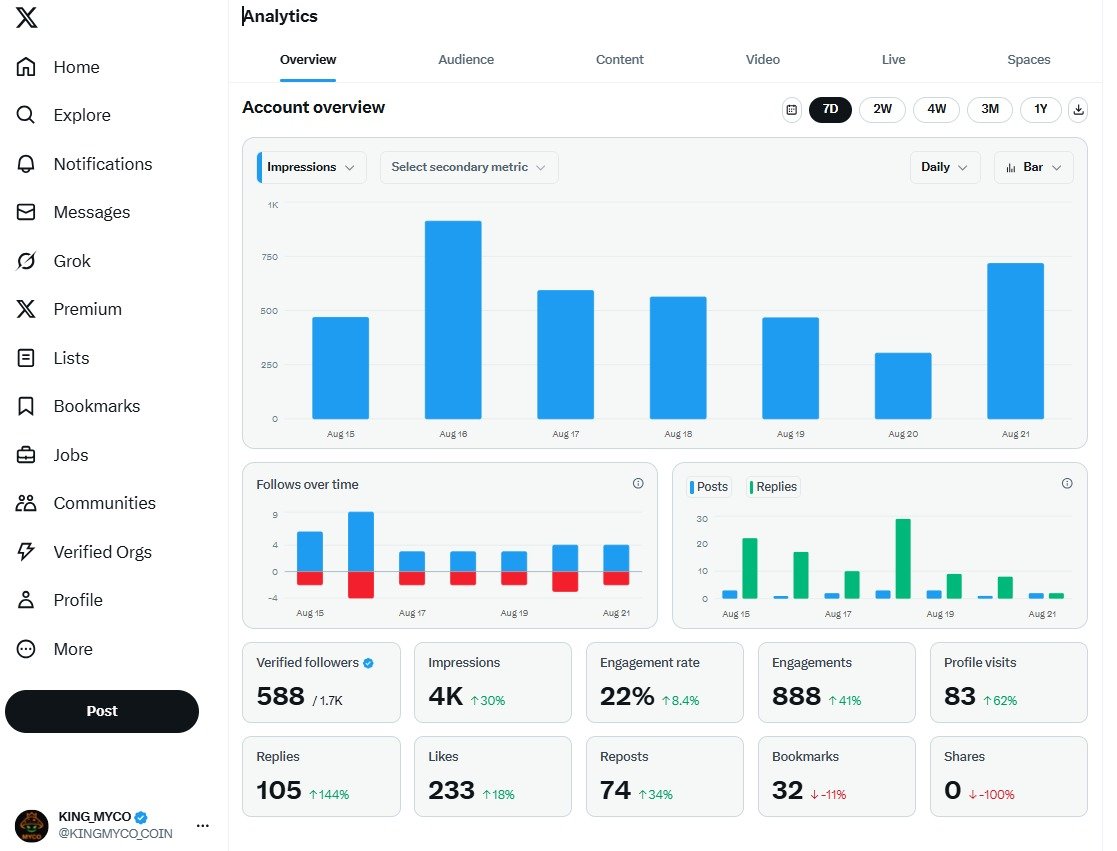
Task: Open Notifications bell icon
Action: 26,164
